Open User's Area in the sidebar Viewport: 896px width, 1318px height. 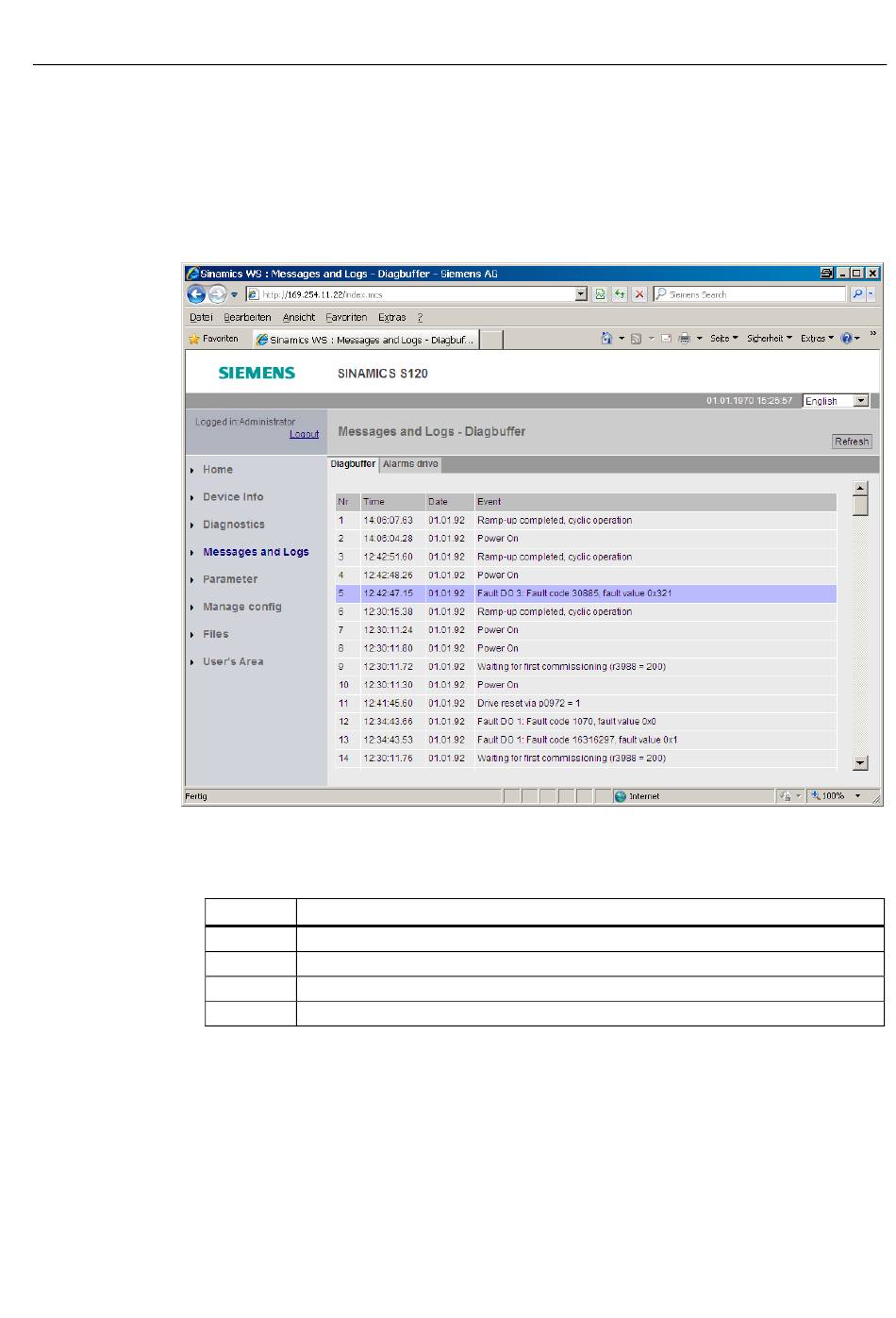[233, 661]
